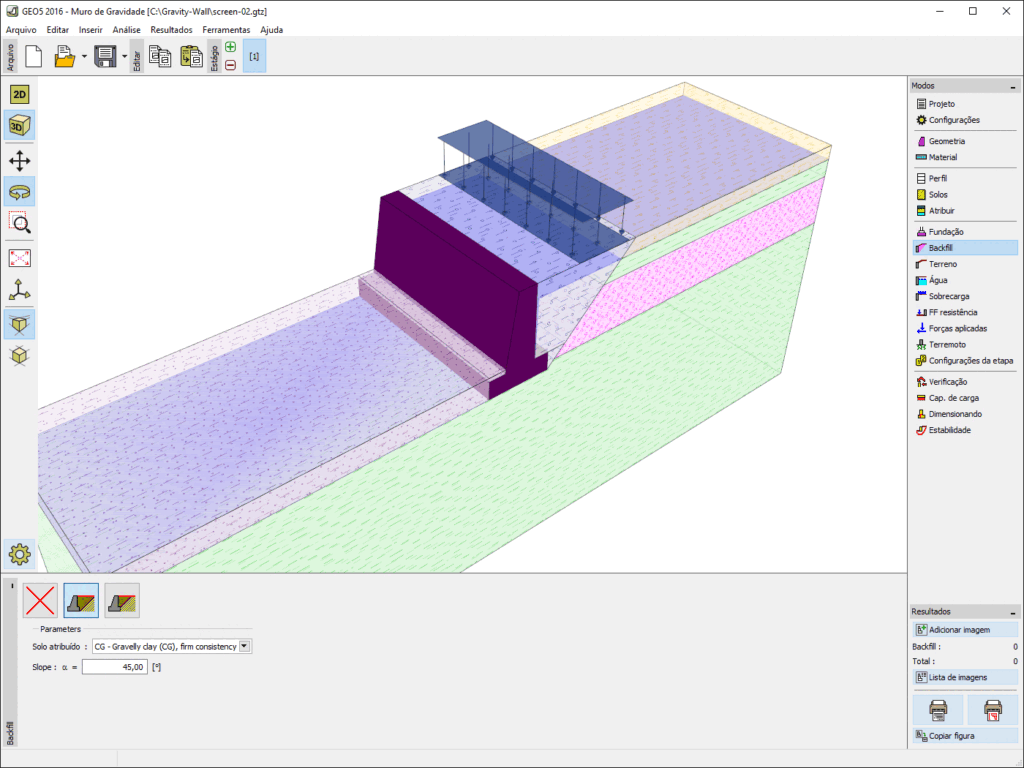
Task: Select Terreno mode
Action: point(965,264)
